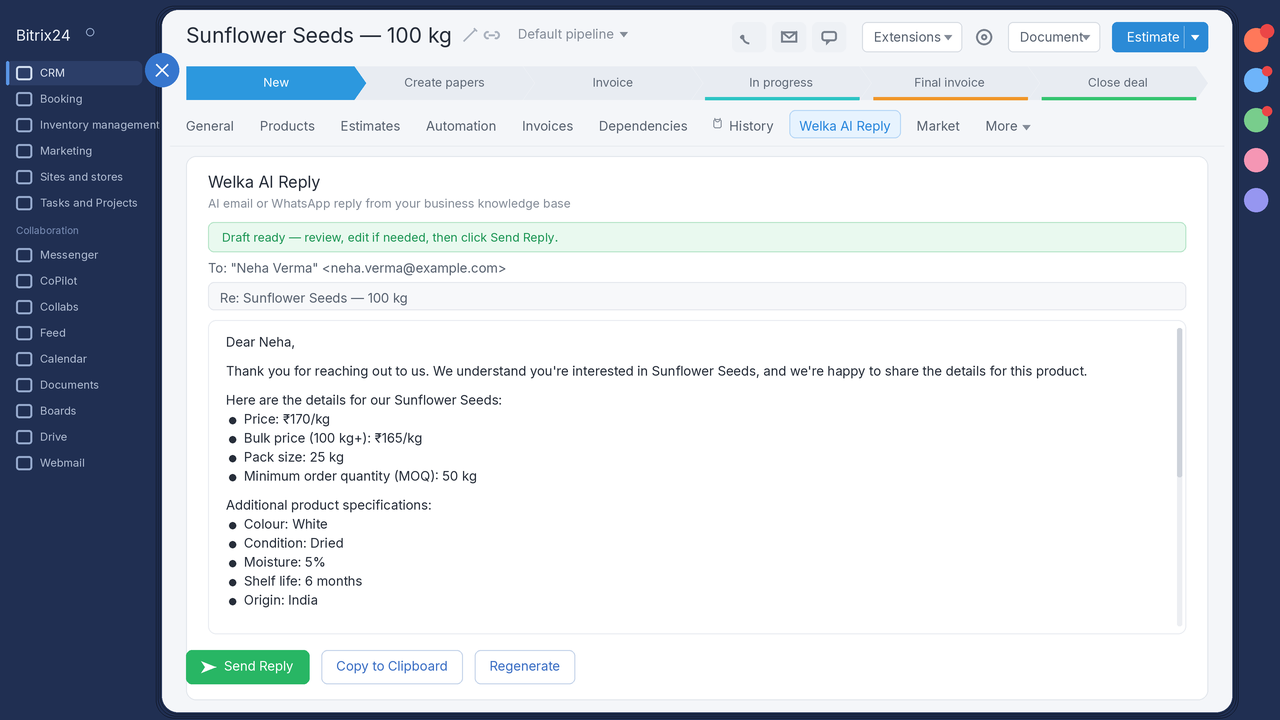Click the phone call icon
The image size is (1280, 720).
(748, 37)
